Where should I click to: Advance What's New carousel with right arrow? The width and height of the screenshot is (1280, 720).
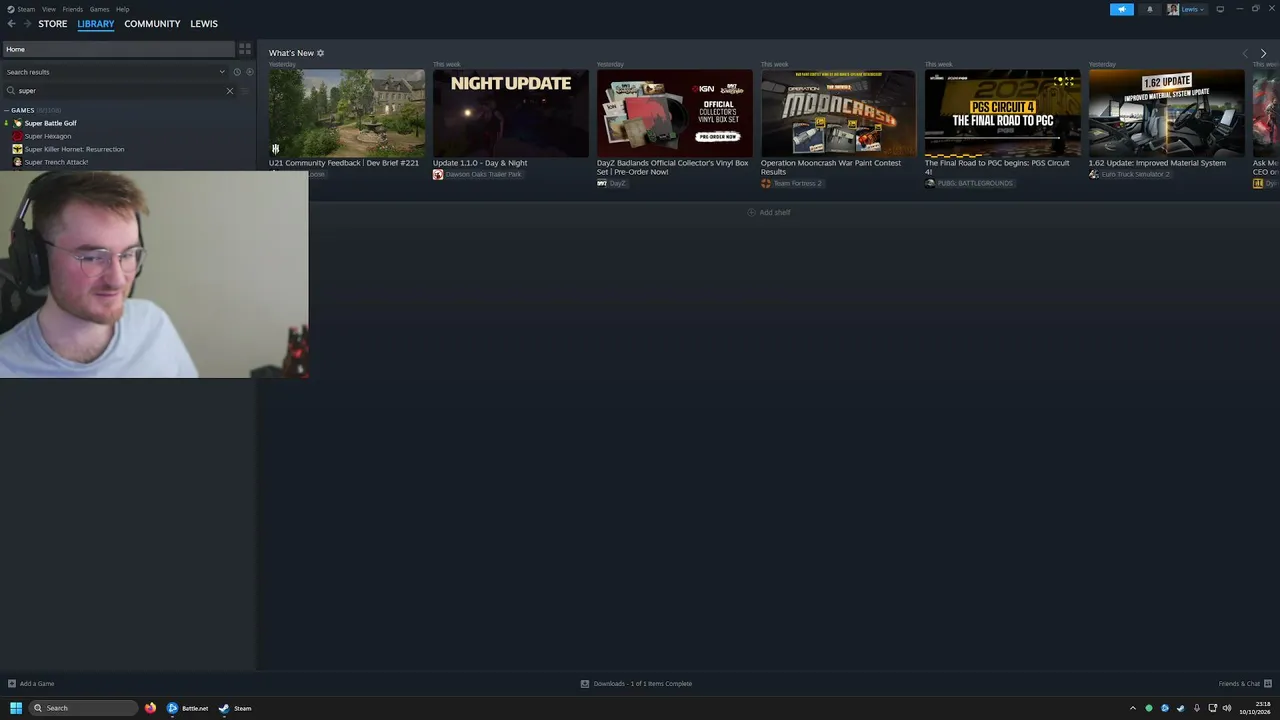click(1263, 53)
